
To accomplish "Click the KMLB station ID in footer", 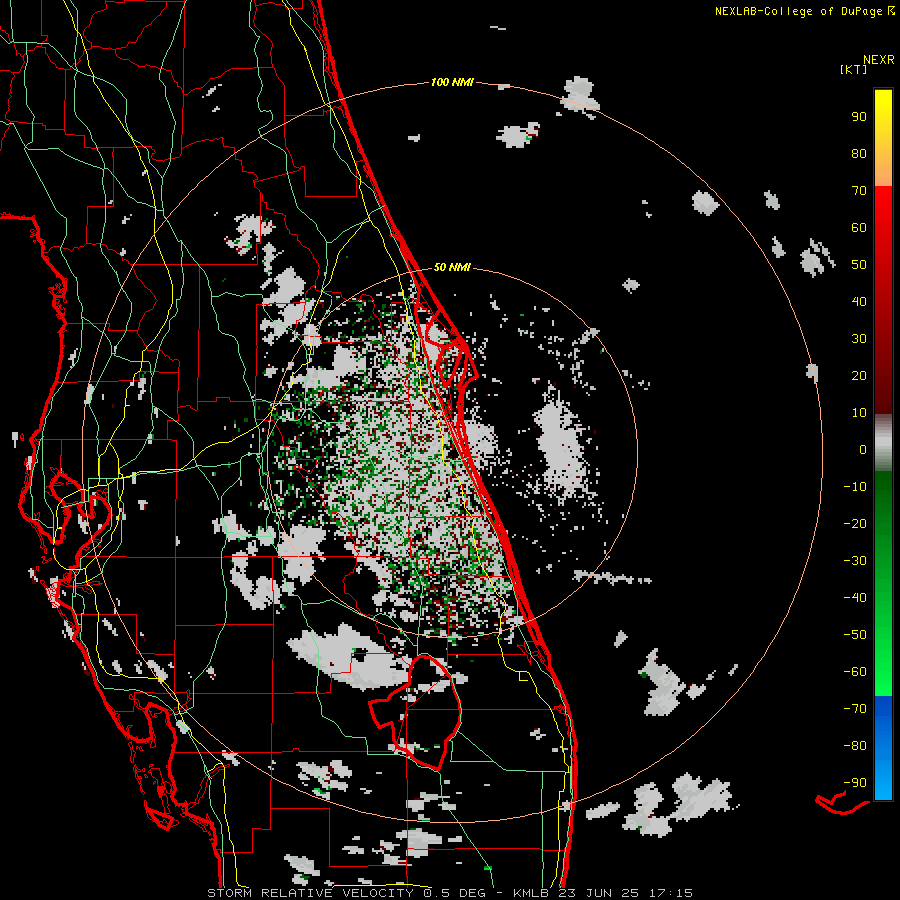I will pyautogui.click(x=532, y=893).
